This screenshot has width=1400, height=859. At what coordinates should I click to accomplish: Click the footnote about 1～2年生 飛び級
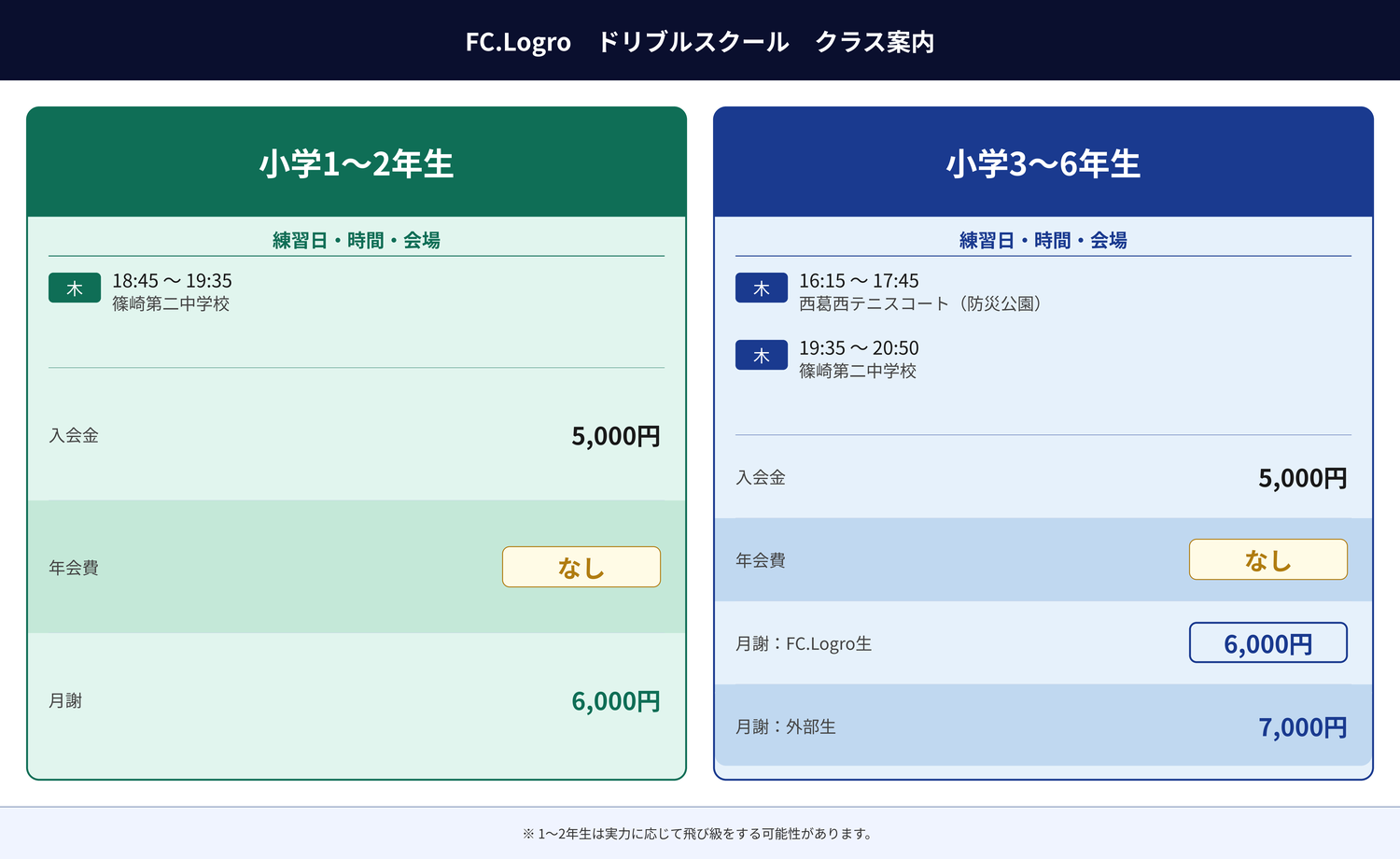point(700,834)
